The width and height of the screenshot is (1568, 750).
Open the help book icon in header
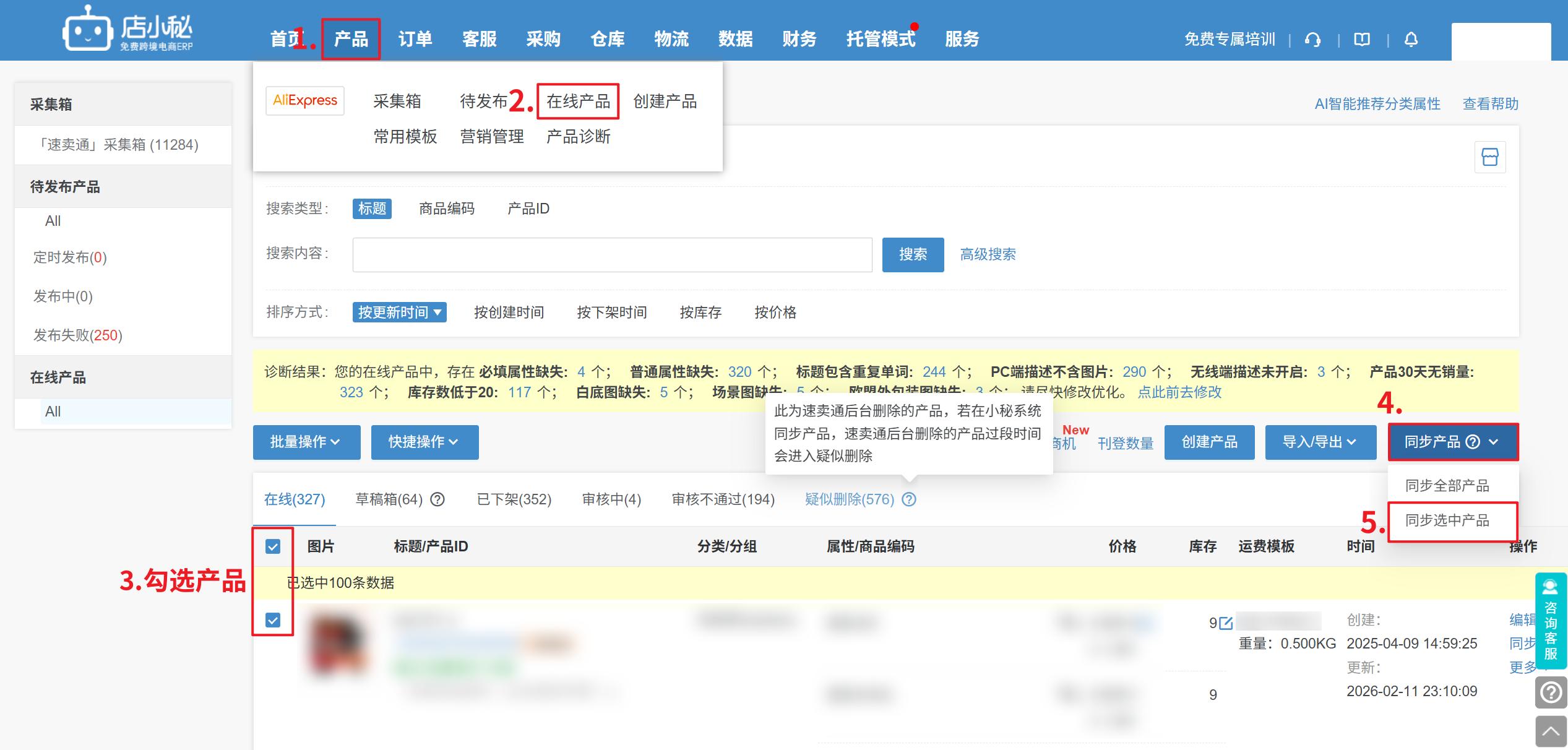(1361, 40)
